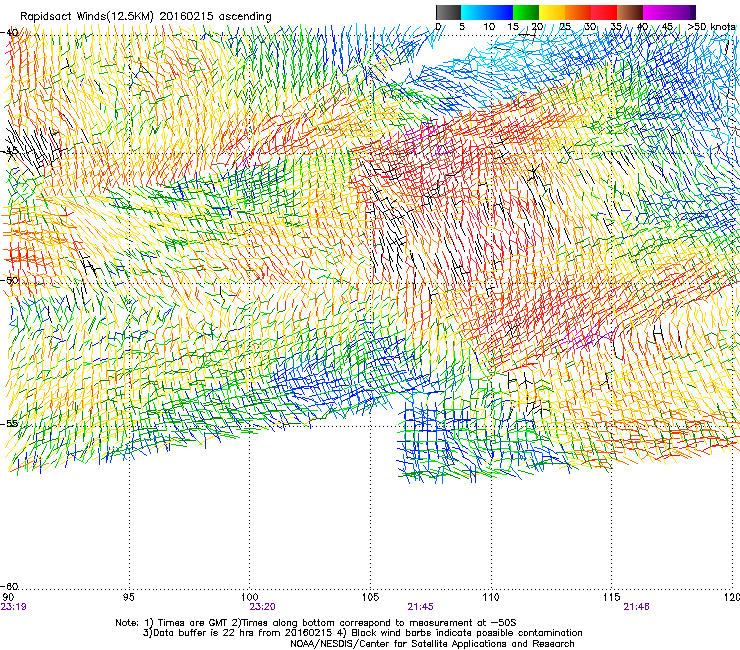Viewport: 740px width, 650px height.
Task: Pick the green 15-20 knots legend segment
Action: [x=526, y=12]
